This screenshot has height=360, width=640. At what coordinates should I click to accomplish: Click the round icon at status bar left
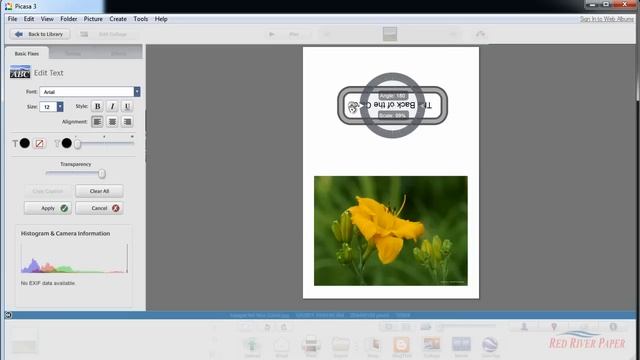pos(8,315)
